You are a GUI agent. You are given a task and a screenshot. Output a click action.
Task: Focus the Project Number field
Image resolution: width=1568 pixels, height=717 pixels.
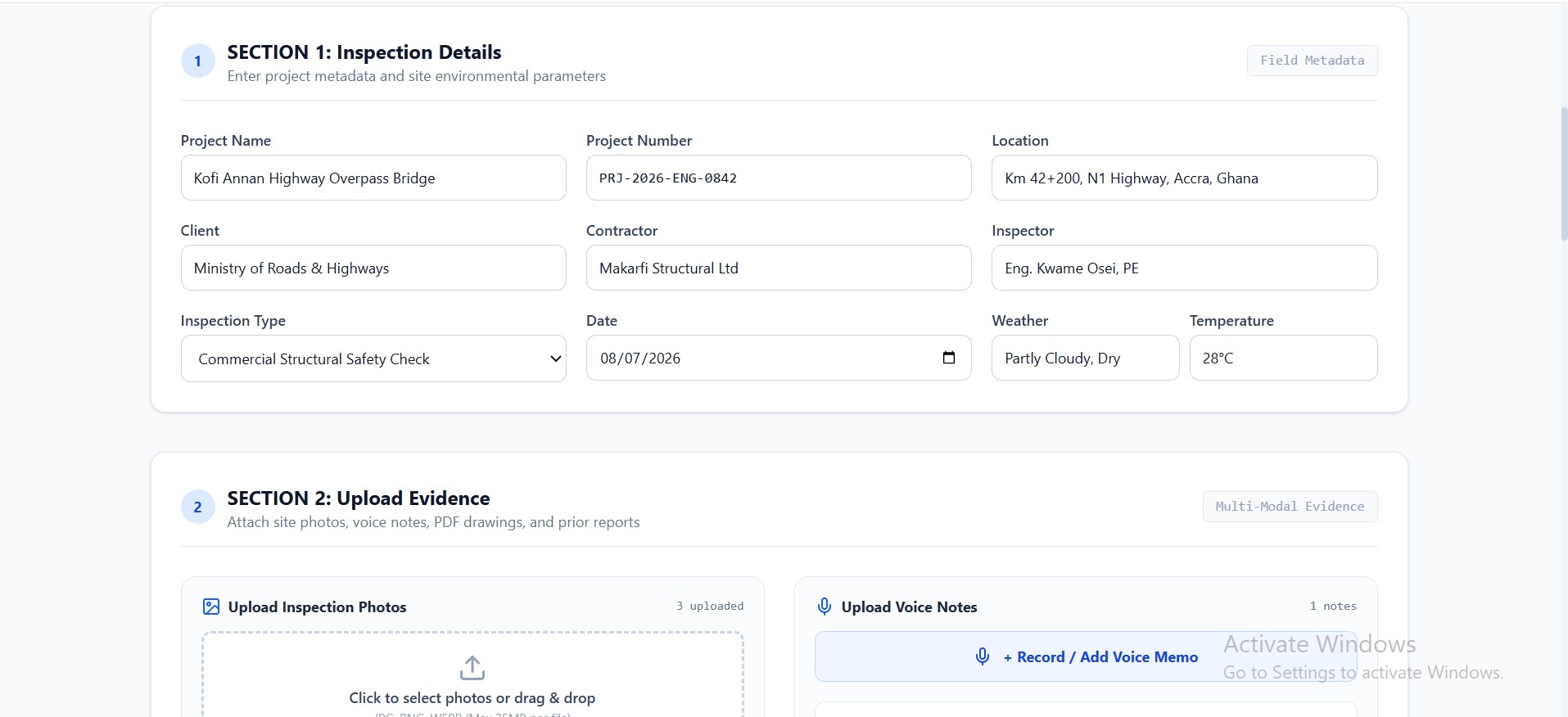[x=779, y=178]
